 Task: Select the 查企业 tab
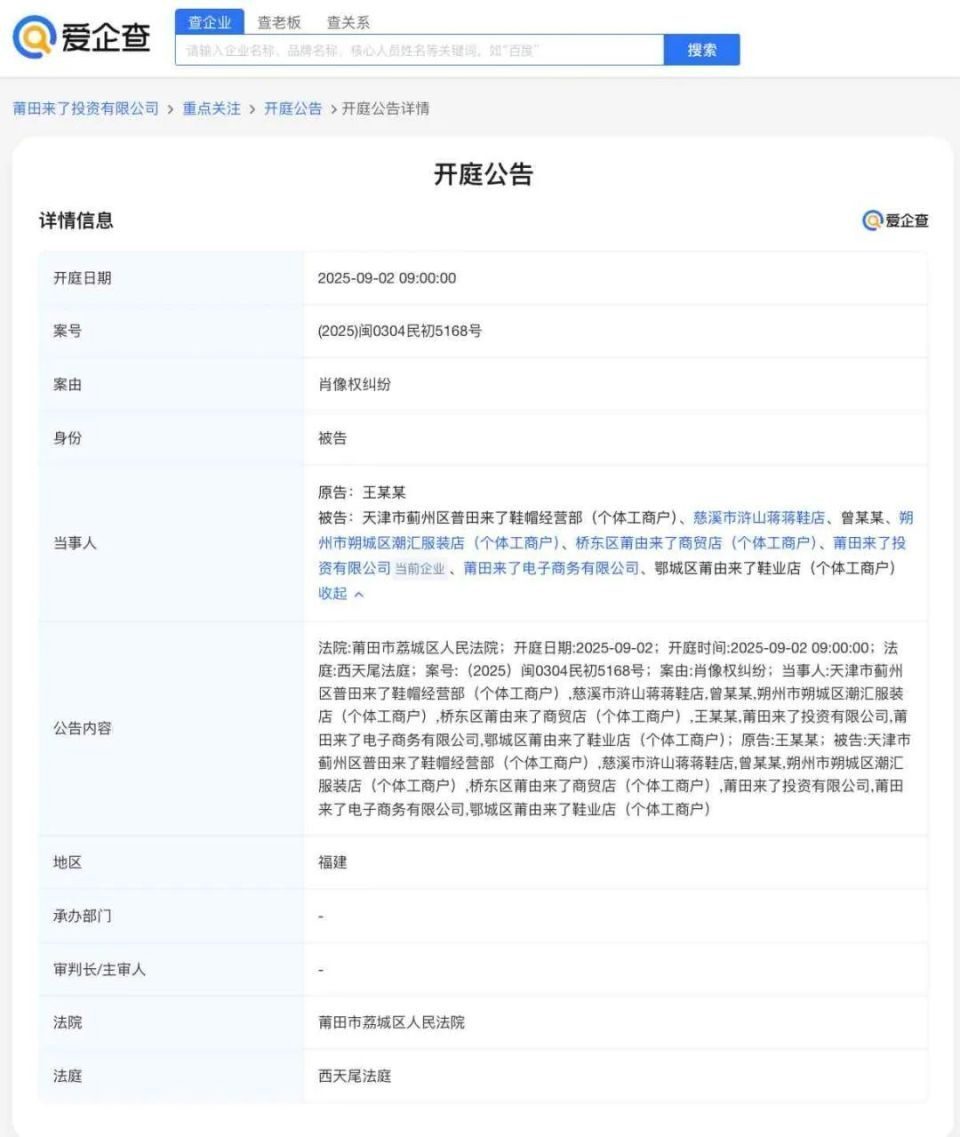click(210, 22)
